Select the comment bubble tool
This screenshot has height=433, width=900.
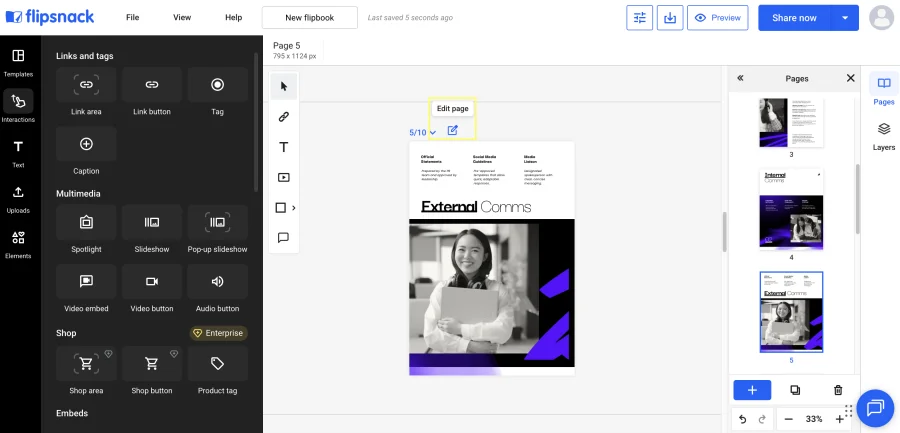tap(284, 238)
